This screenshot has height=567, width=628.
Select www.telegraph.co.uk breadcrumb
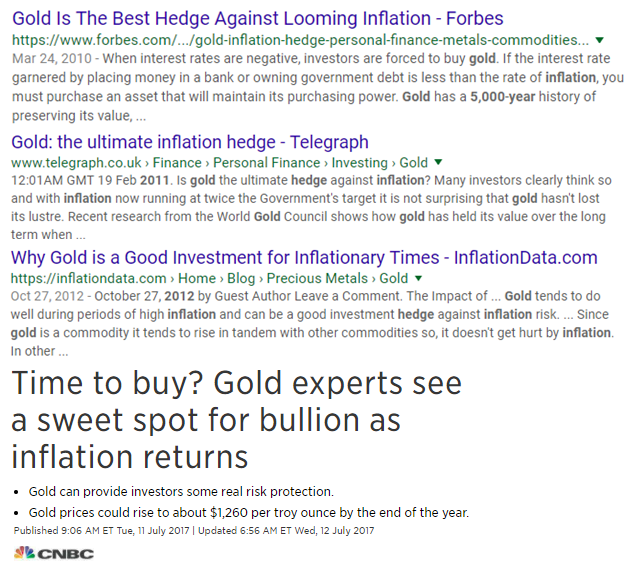[x=76, y=163]
